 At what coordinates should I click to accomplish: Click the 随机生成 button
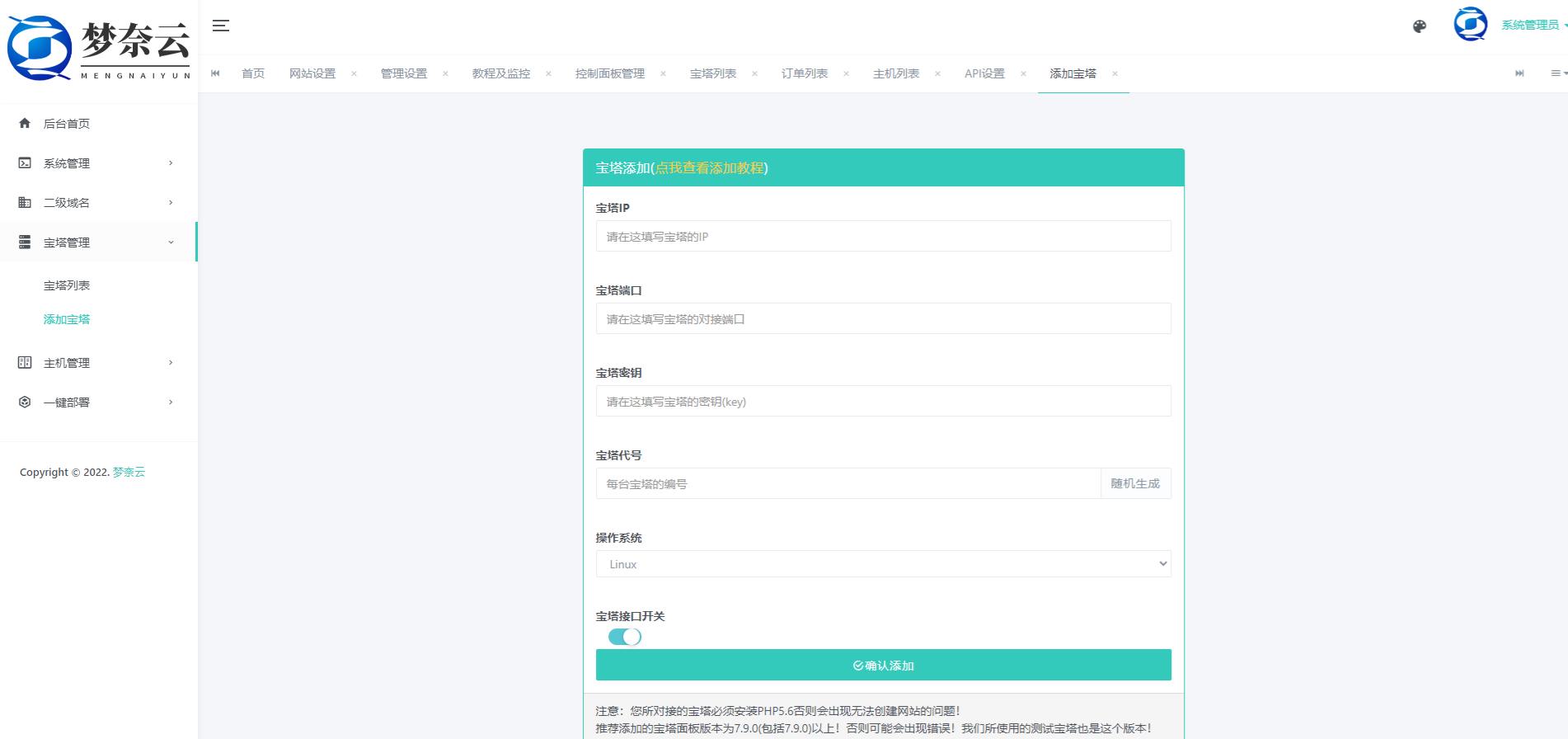pyautogui.click(x=1135, y=484)
